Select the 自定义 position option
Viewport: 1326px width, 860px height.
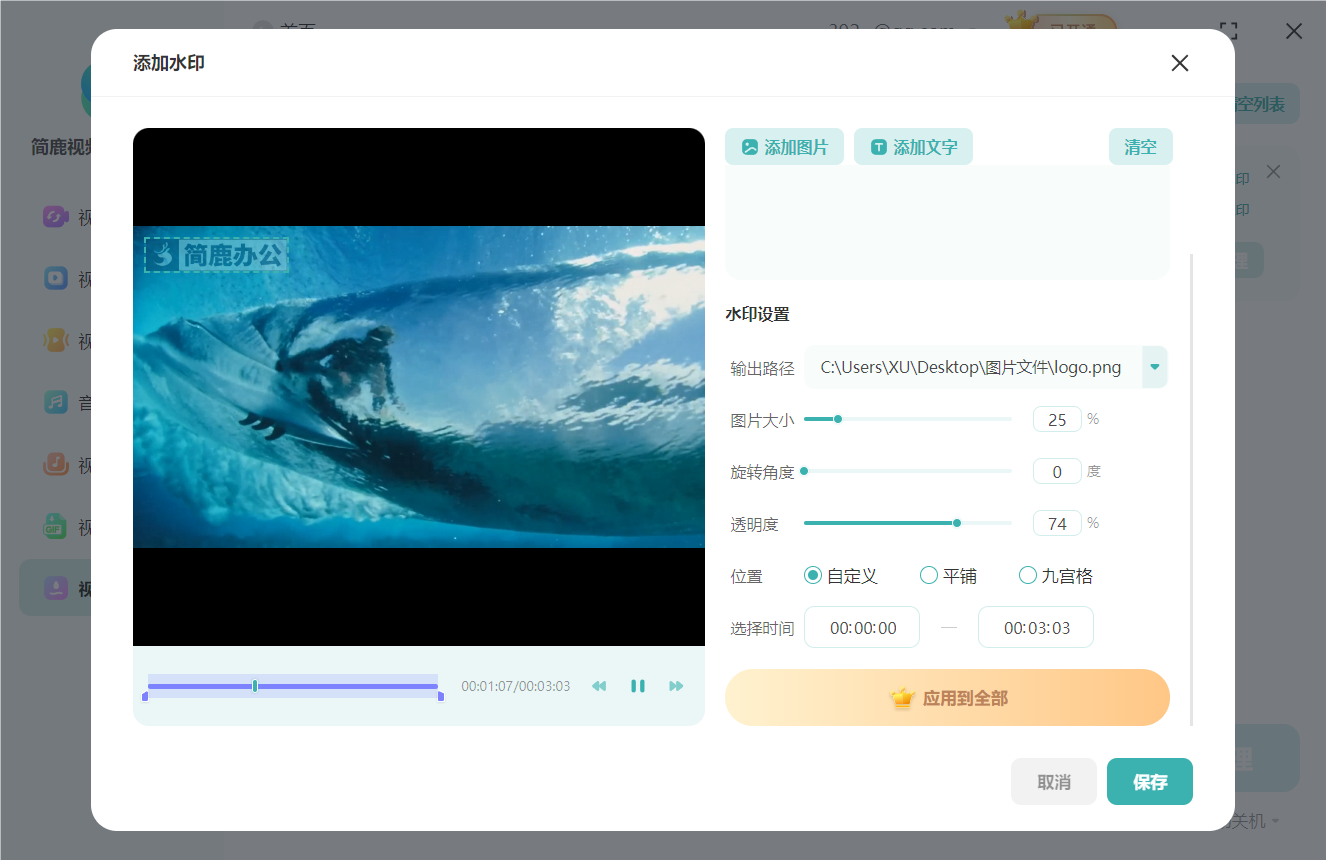pos(813,576)
